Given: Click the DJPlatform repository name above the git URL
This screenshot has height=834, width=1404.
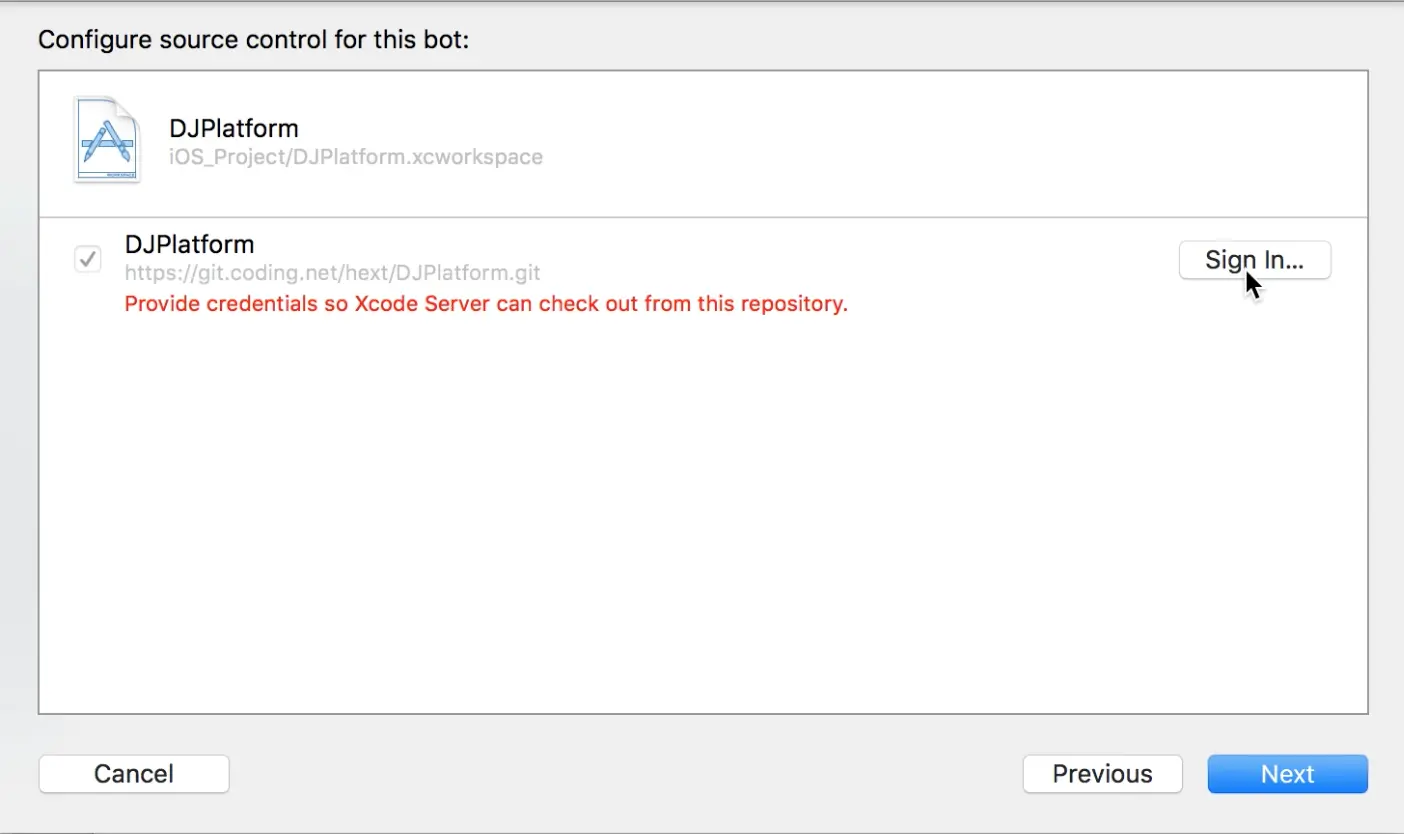Looking at the screenshot, I should point(190,244).
